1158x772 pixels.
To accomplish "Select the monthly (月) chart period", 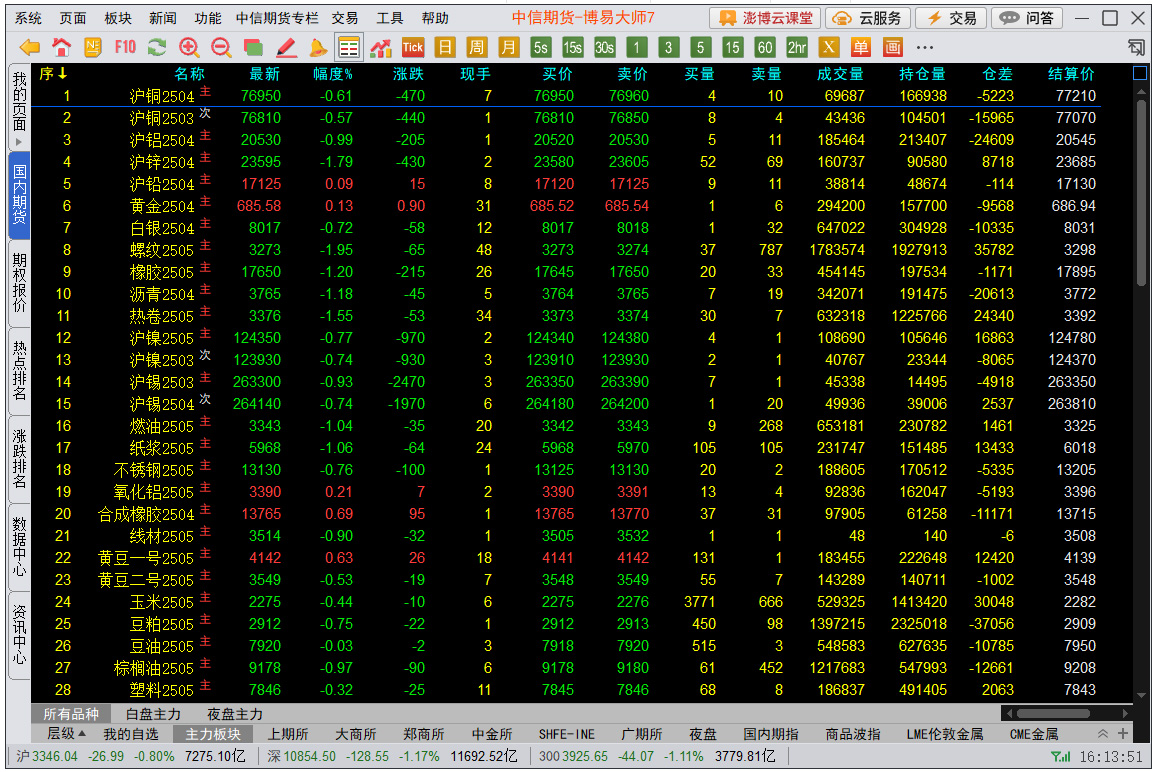I will coord(508,48).
